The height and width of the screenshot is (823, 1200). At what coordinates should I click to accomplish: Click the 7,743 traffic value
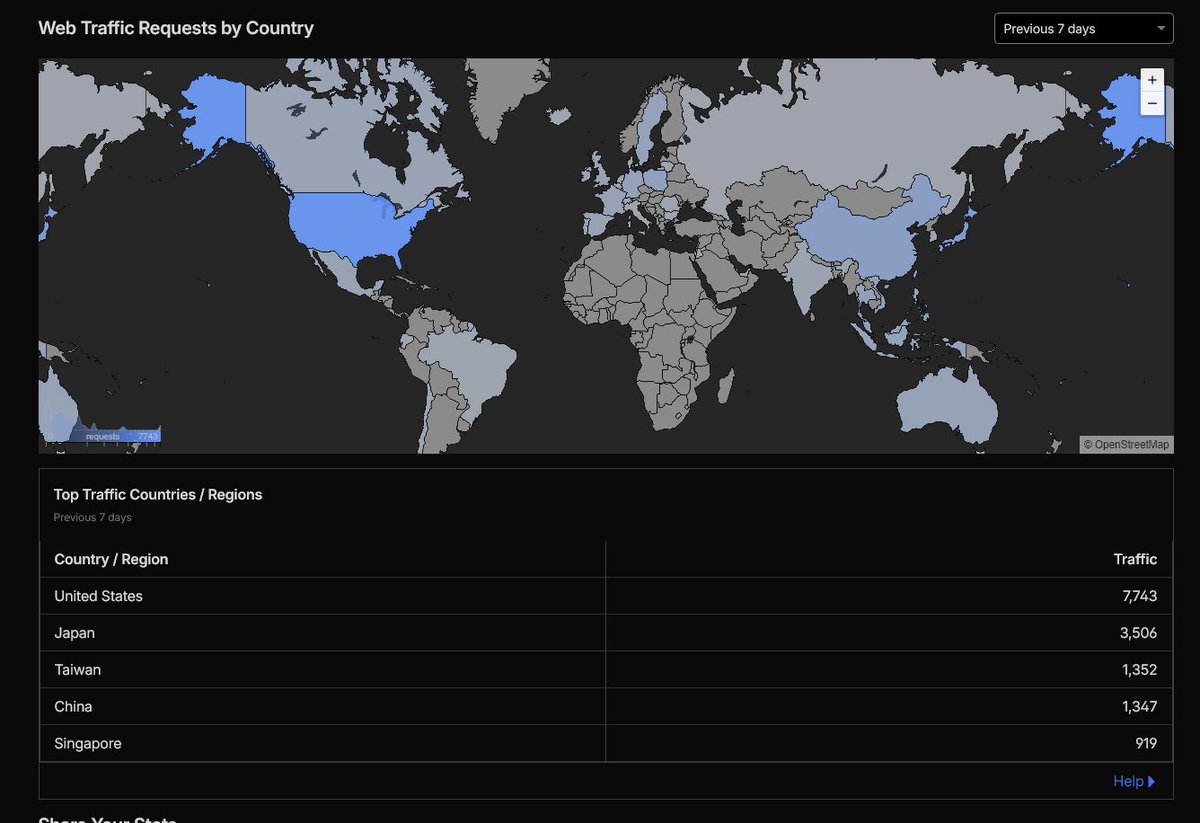point(1139,596)
